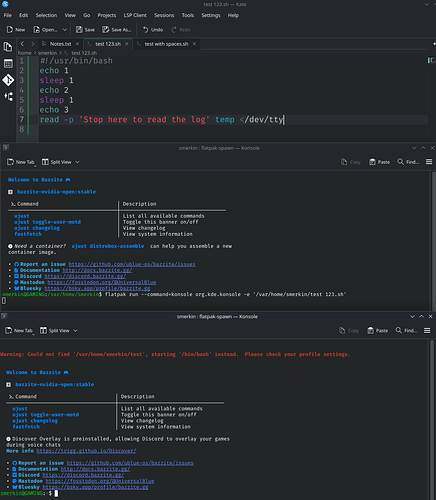Close the test 123.sh tab

127,44
